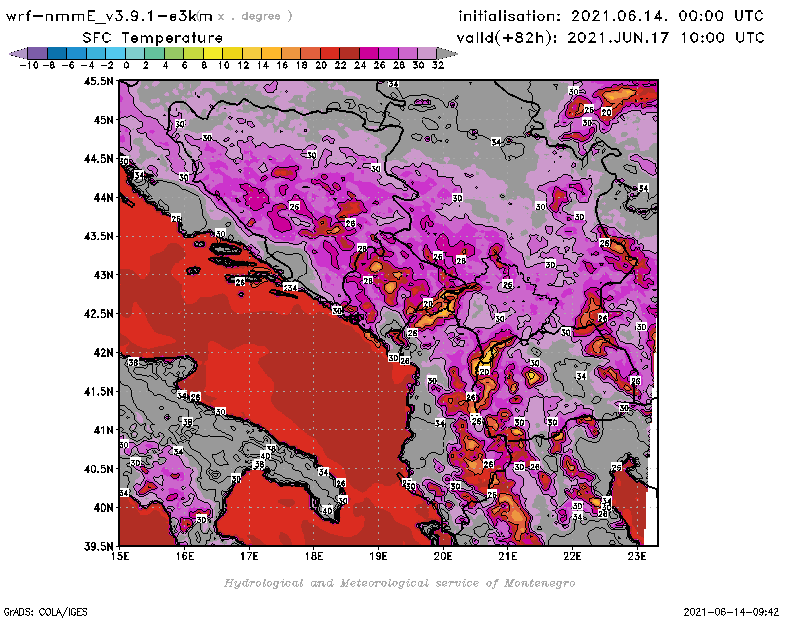
Task: Click the '45.5N' latitude label
Action: point(98,81)
